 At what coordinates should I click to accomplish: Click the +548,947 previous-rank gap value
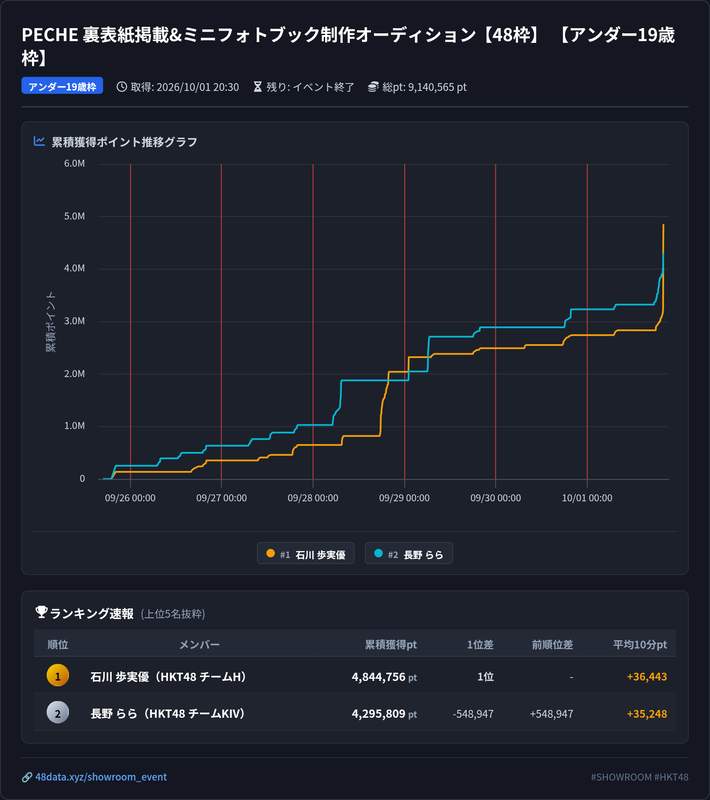tap(551, 714)
